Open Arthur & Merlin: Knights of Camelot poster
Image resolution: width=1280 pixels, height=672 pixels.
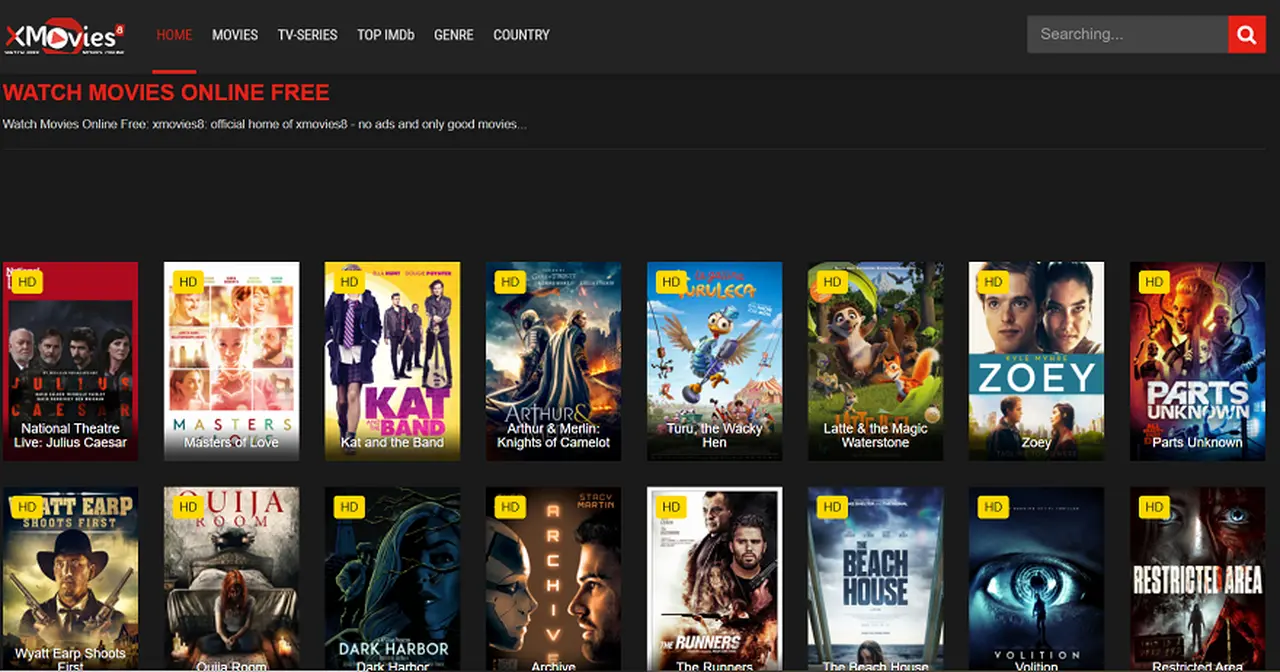[x=553, y=361]
